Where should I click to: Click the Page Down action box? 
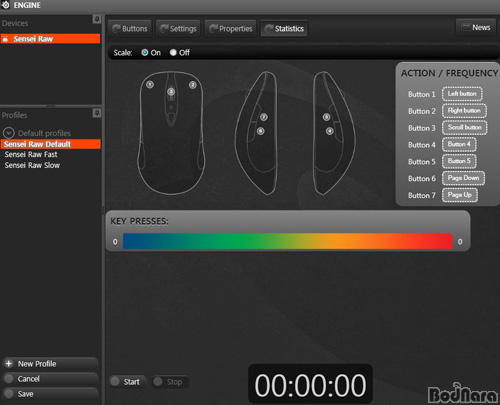(463, 178)
